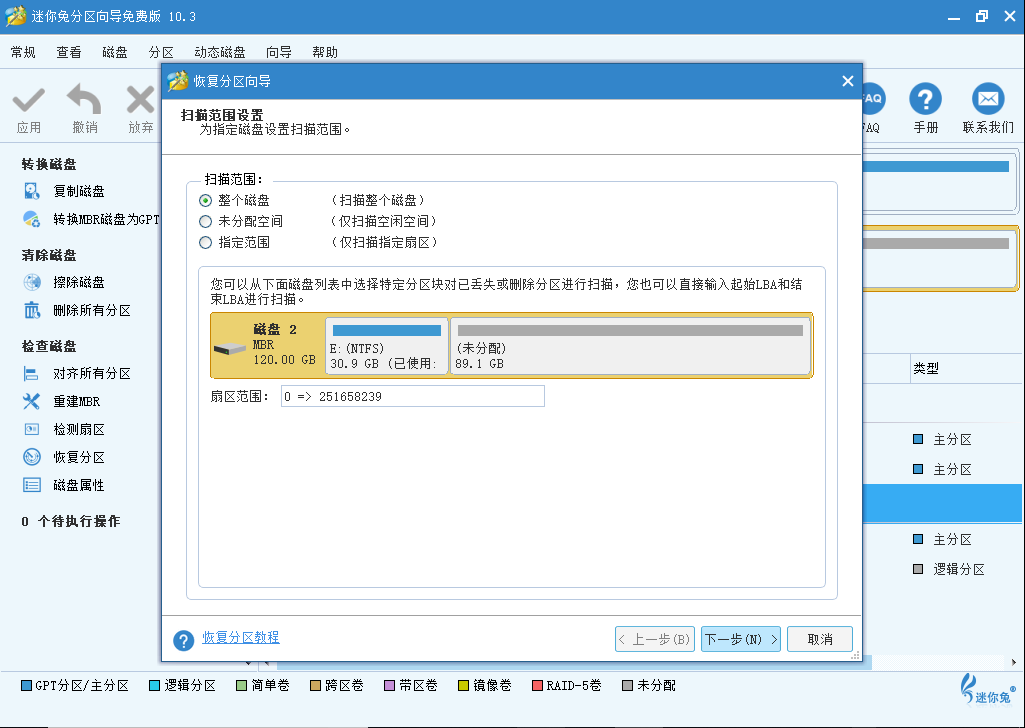Click the FAQ icon in the toolbar
Image resolution: width=1025 pixels, height=728 pixels.
(873, 99)
